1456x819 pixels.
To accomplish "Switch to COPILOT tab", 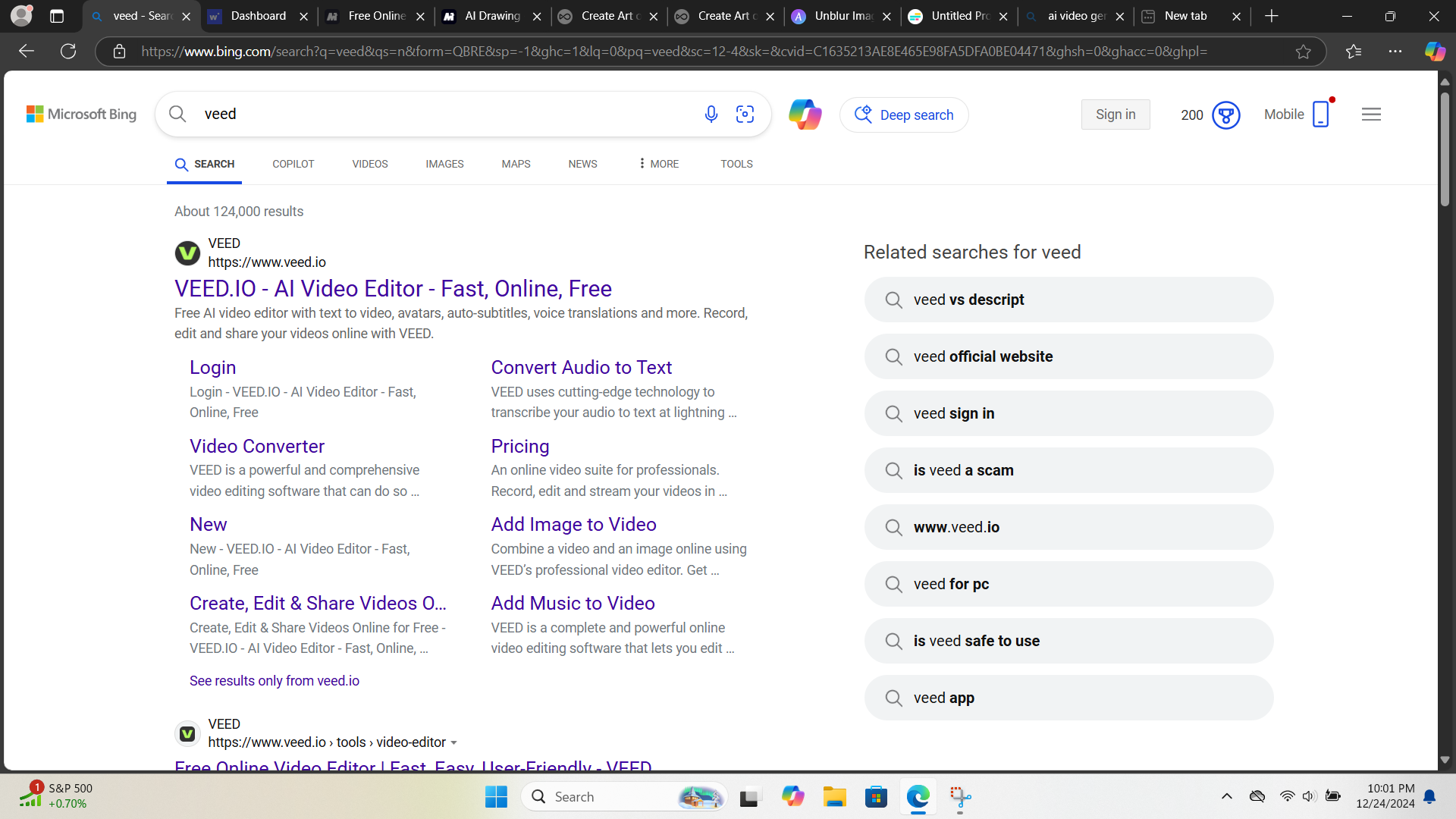I will tap(293, 164).
